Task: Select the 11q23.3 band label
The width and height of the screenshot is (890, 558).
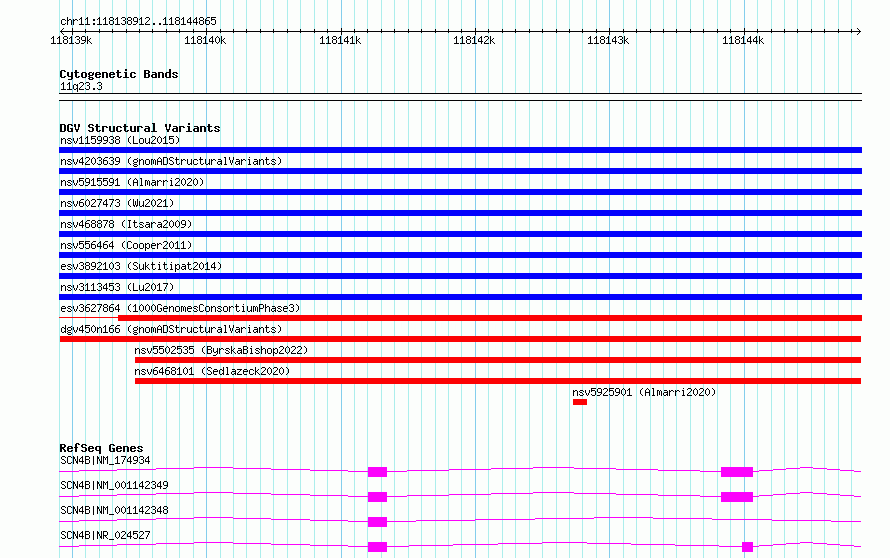Action: [81, 86]
